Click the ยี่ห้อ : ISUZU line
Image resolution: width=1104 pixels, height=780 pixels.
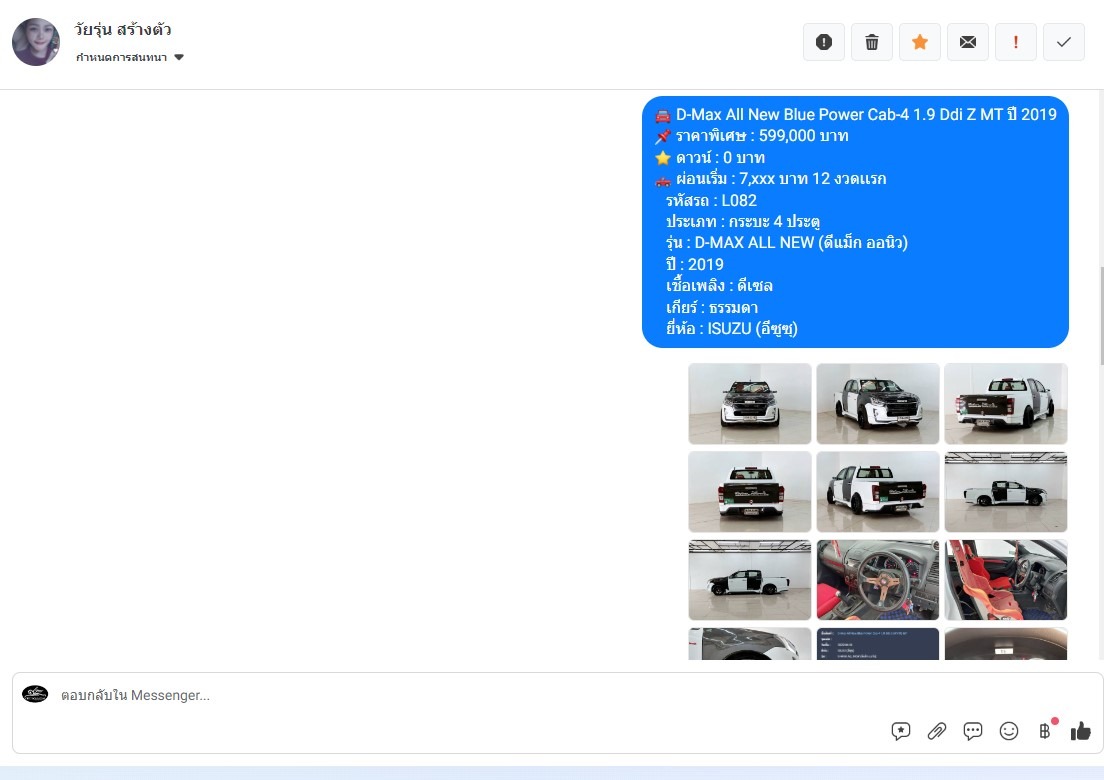[x=732, y=329]
